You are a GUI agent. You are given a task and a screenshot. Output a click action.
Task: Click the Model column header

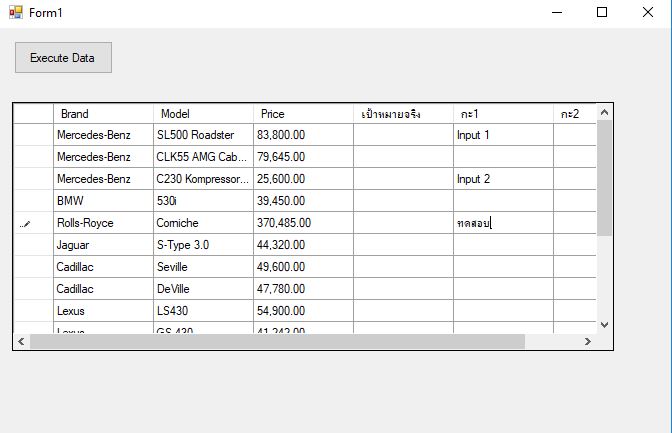(x=203, y=114)
